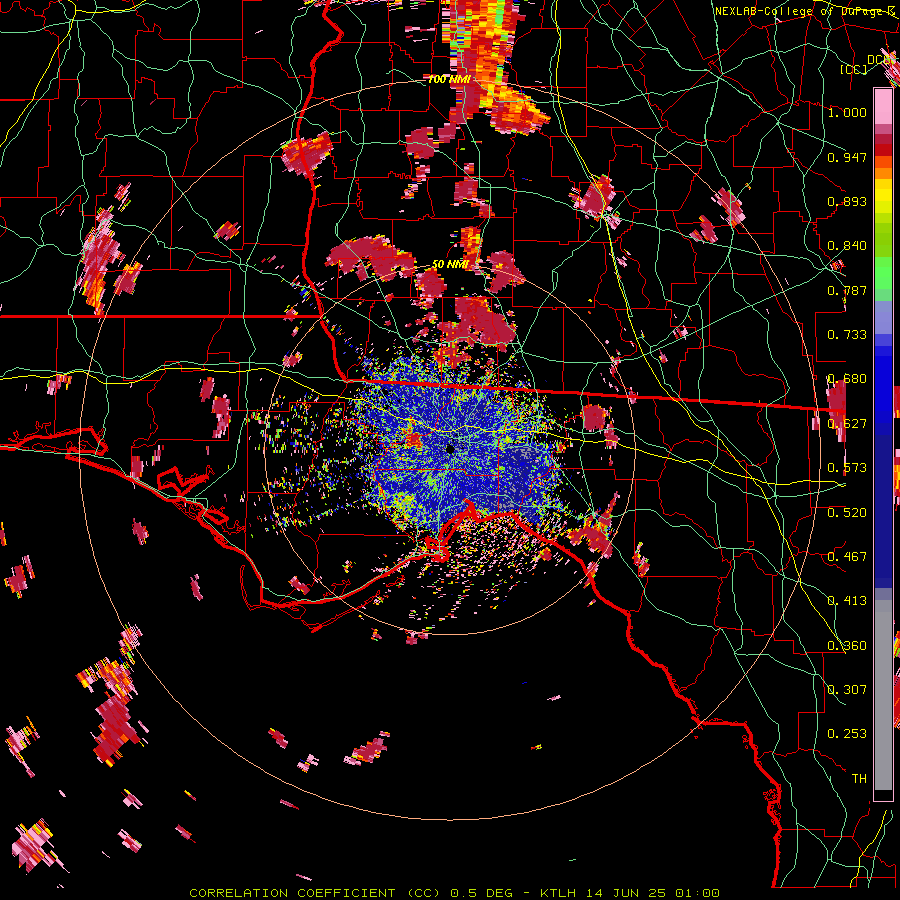This screenshot has height=900, width=900.
Task: Pick the yellow swatch on the color scale
Action: point(883,197)
